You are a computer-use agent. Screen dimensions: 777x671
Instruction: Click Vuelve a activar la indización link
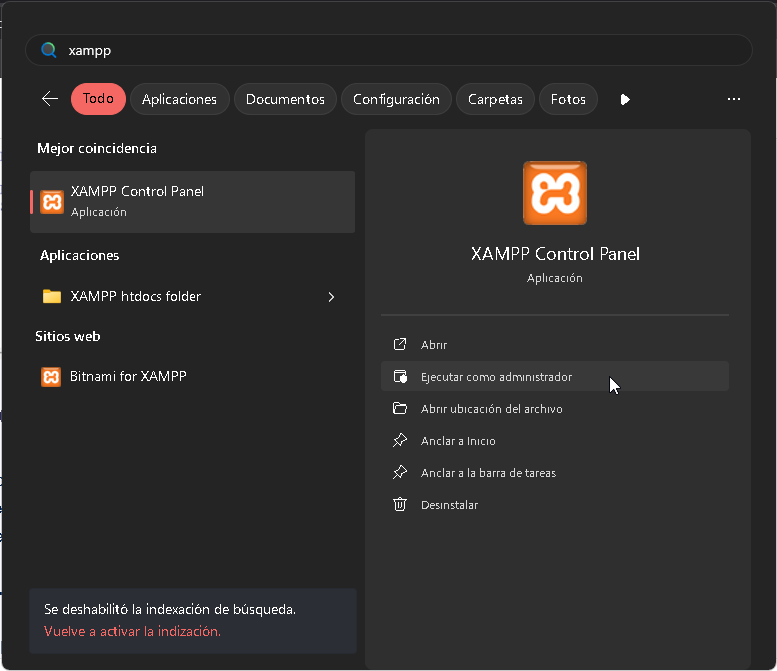coord(132,631)
